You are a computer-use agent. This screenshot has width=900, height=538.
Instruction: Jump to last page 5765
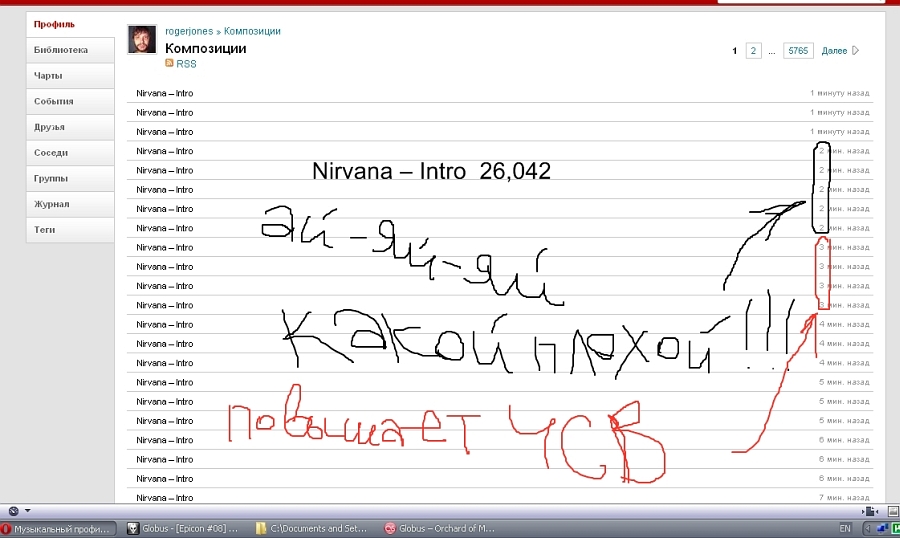[x=798, y=51]
